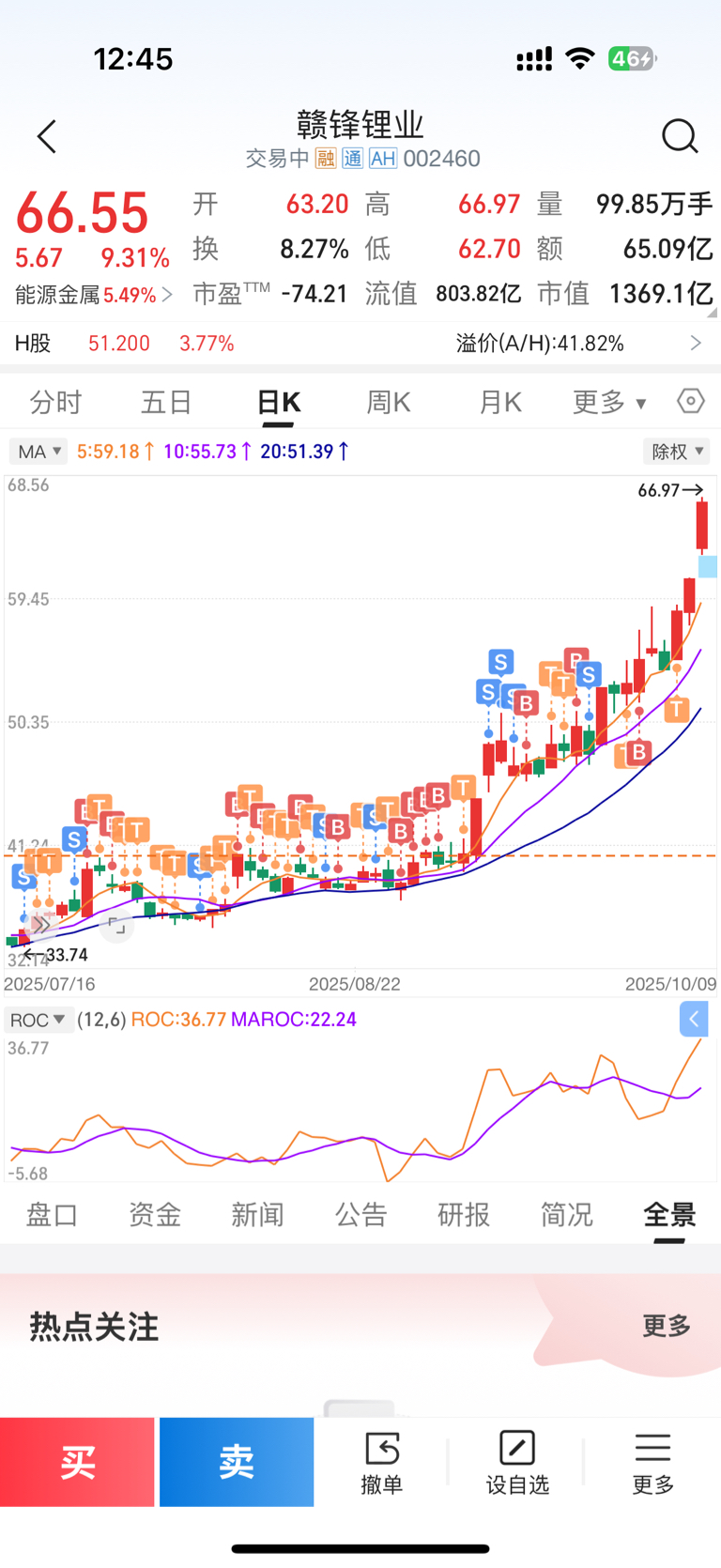Tap 市盈TTM value -74.21
Image resolution: width=721 pixels, height=1568 pixels.
pyautogui.click(x=314, y=294)
